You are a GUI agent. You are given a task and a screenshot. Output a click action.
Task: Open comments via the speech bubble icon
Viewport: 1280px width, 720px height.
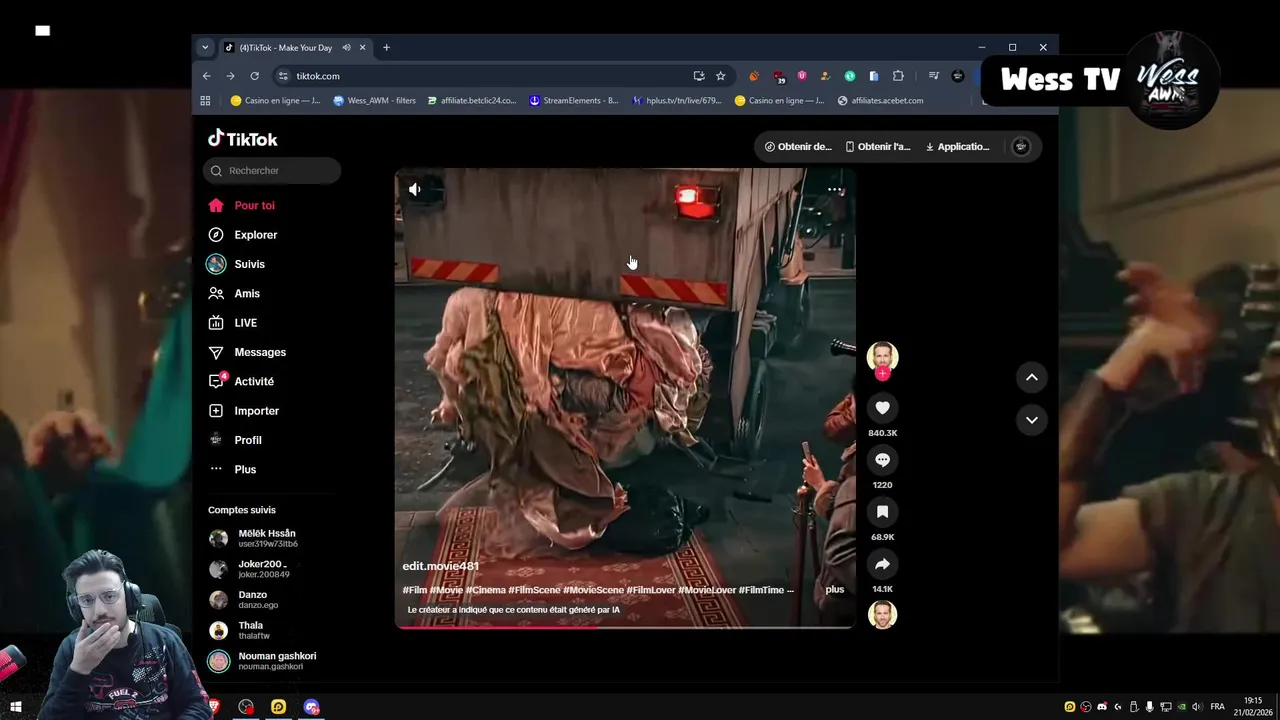(882, 460)
